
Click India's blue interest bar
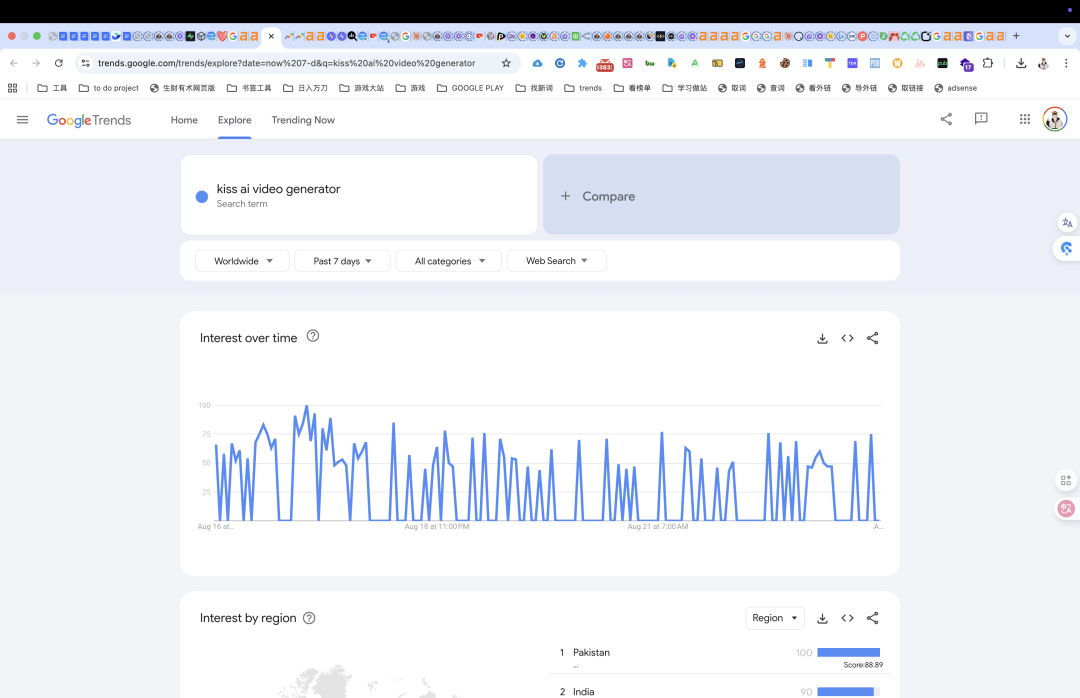[x=846, y=692]
